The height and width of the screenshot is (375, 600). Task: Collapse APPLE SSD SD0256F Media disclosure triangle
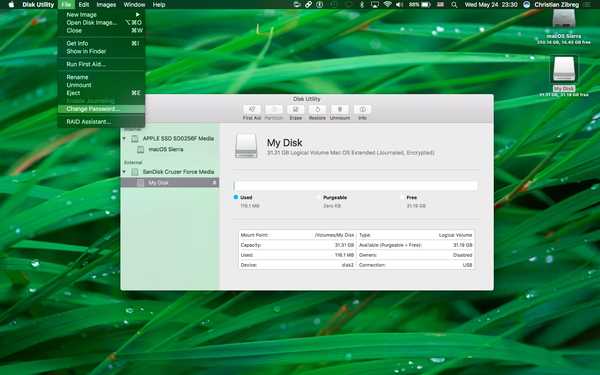[124, 139]
